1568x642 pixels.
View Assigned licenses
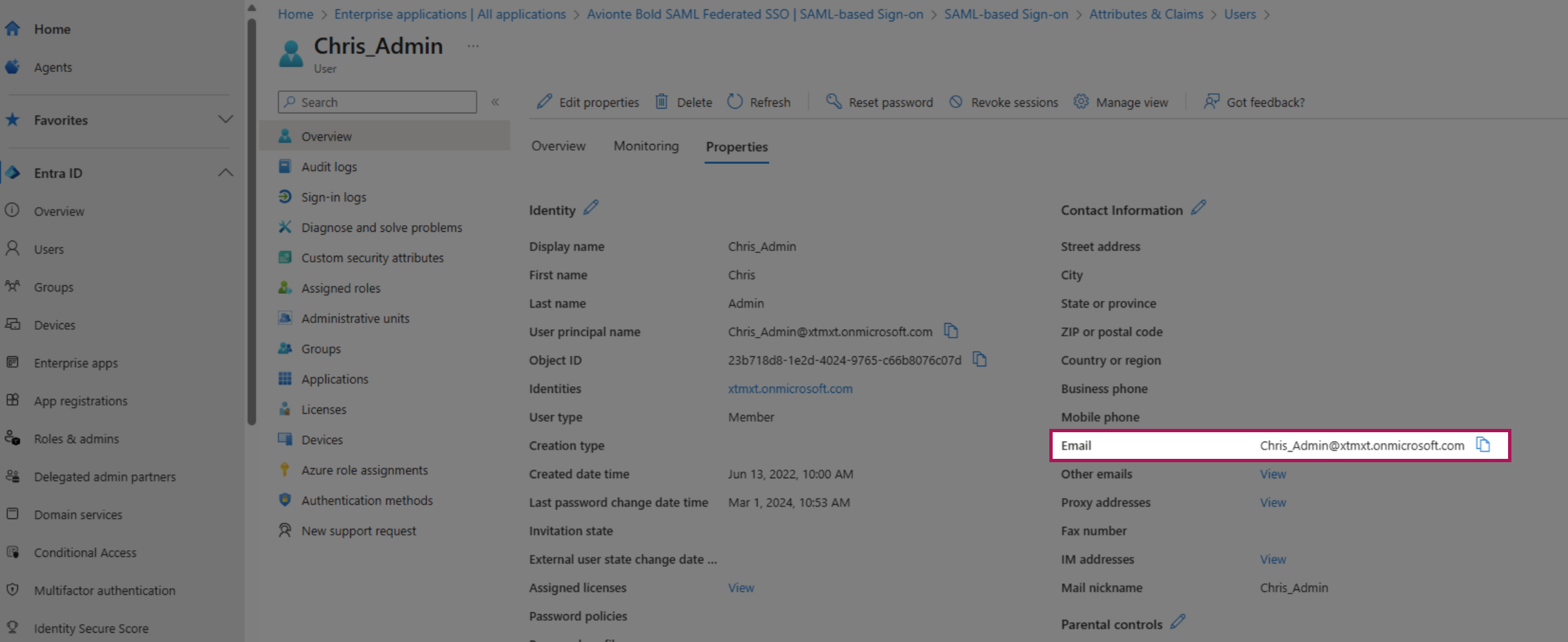741,587
